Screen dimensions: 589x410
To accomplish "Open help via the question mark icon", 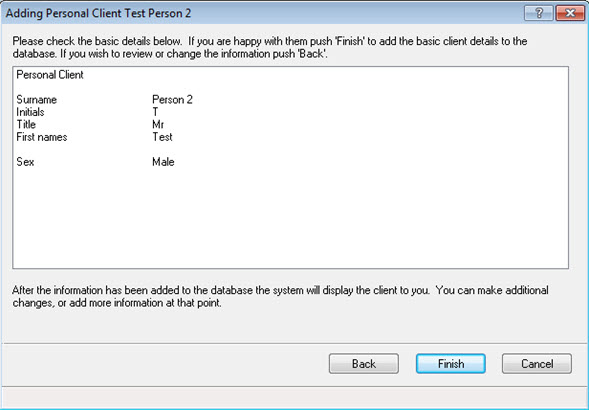I will click(539, 13).
